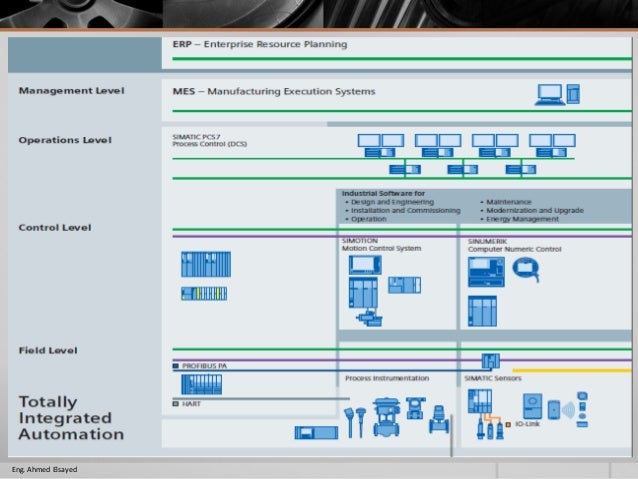This screenshot has height=479, width=638.
Task: Click the orange IO-Link connector icon
Action: tap(505, 426)
